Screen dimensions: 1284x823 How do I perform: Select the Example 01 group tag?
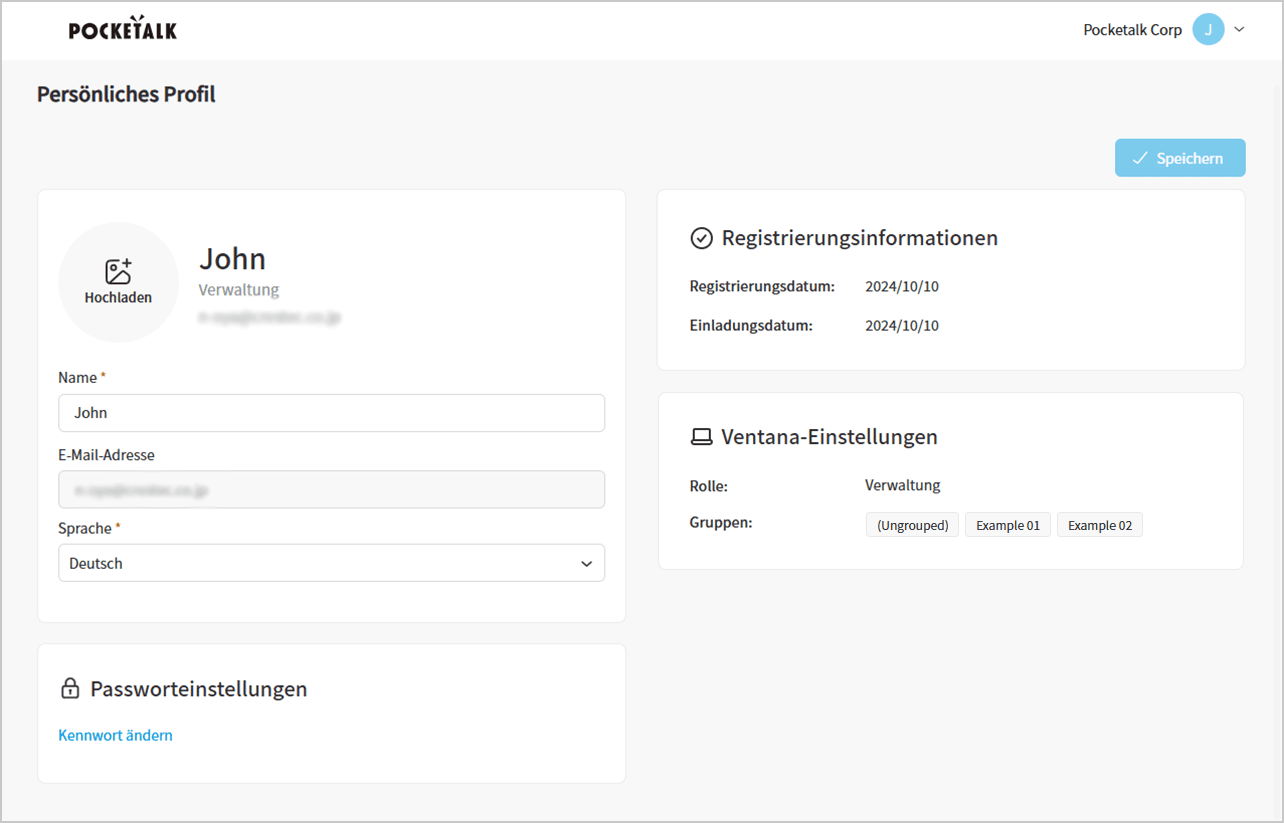point(1008,525)
